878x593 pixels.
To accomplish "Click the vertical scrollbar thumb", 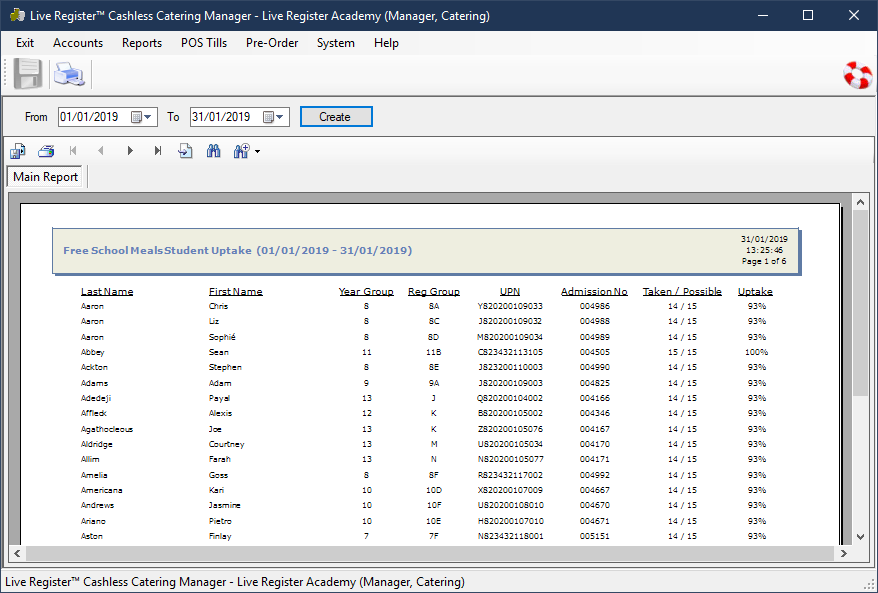I will (861, 302).
